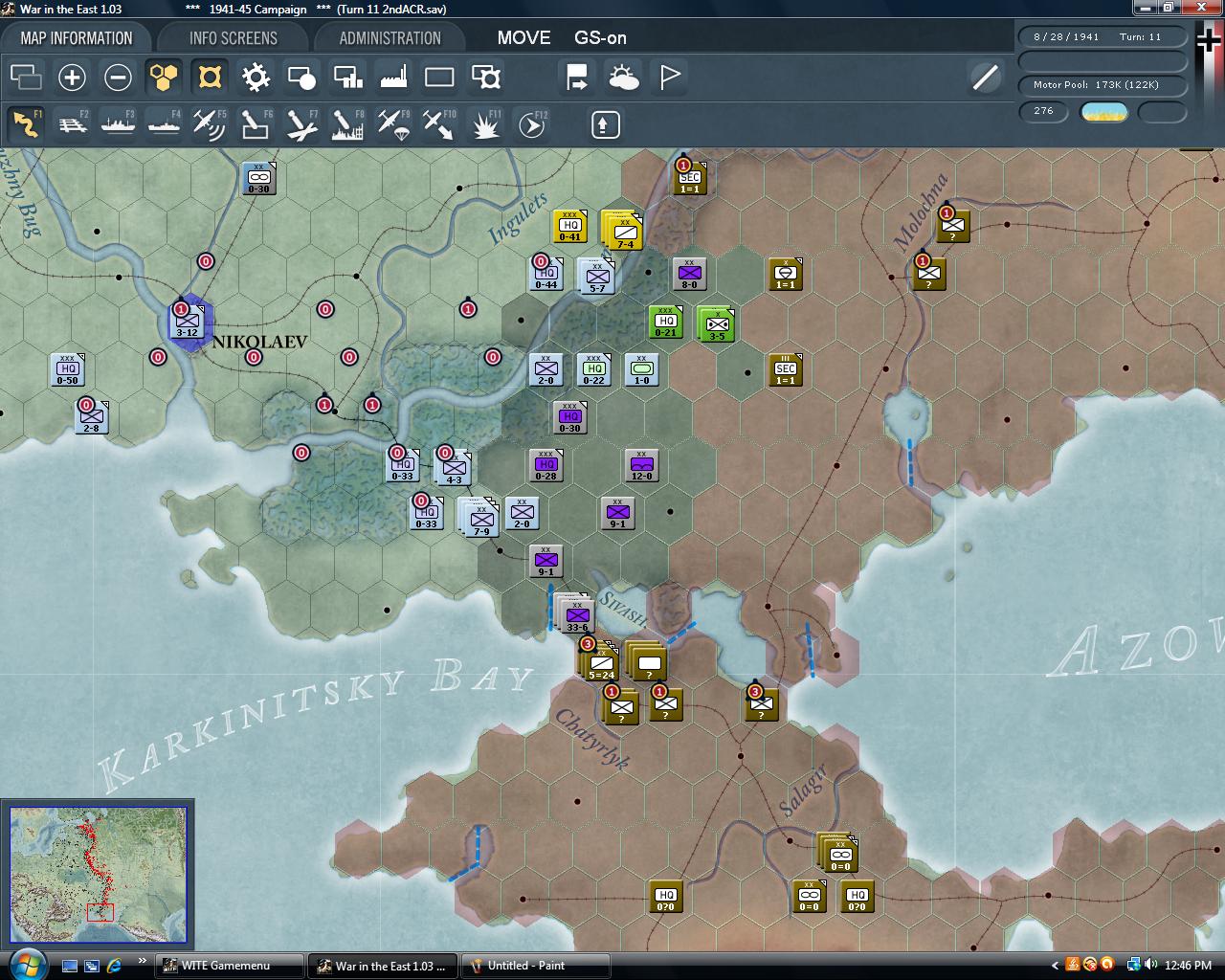Select the F7 bomb airfield mode
The image size is (1225, 980).
click(x=301, y=124)
